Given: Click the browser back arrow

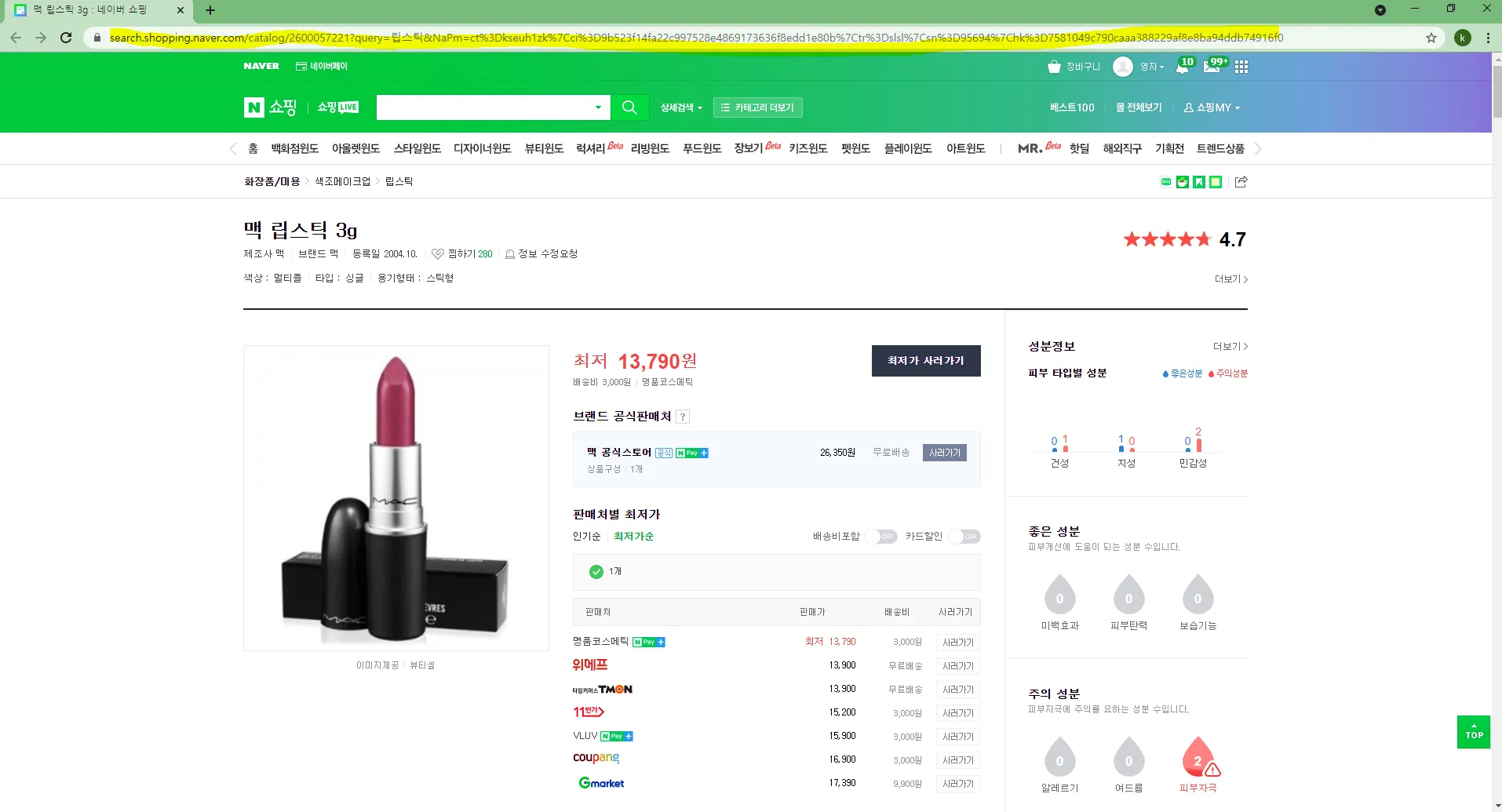Looking at the screenshot, I should point(16,38).
